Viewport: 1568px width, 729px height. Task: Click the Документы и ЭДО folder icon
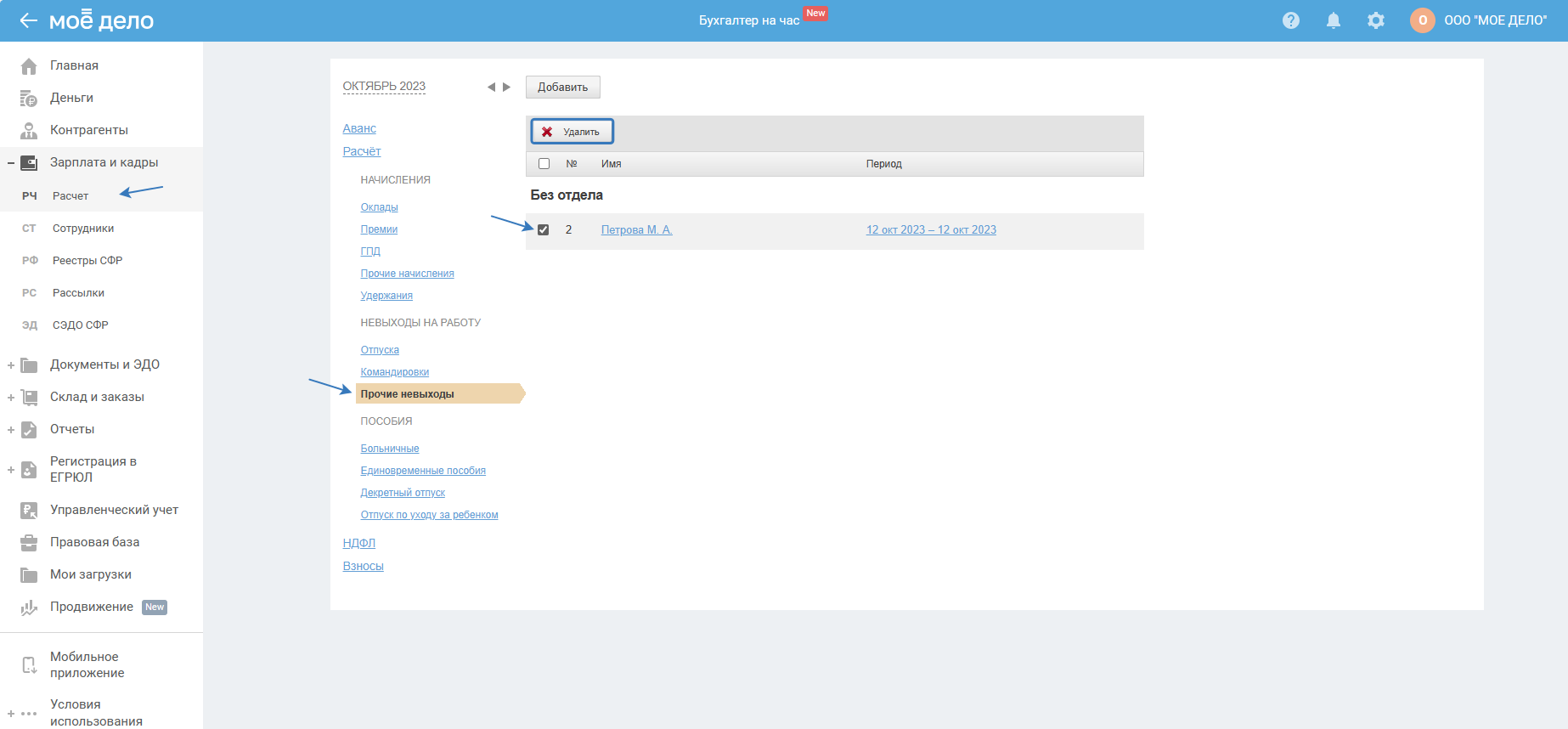(x=29, y=365)
